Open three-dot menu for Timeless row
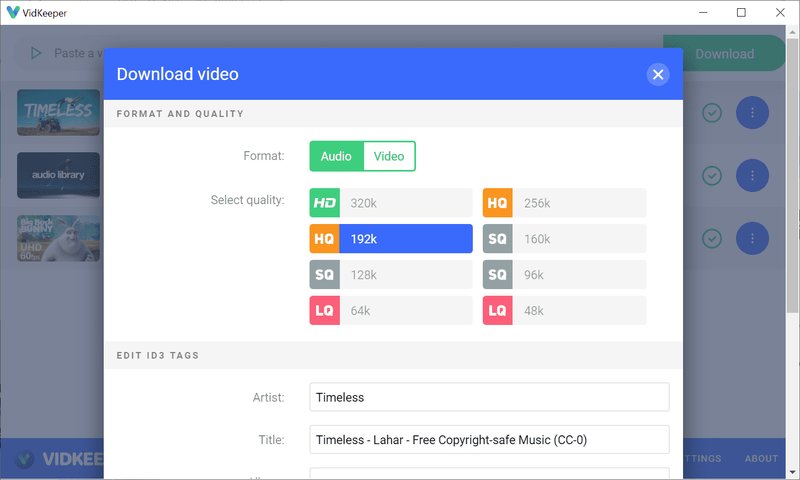Image resolution: width=800 pixels, height=480 pixels. click(x=752, y=112)
